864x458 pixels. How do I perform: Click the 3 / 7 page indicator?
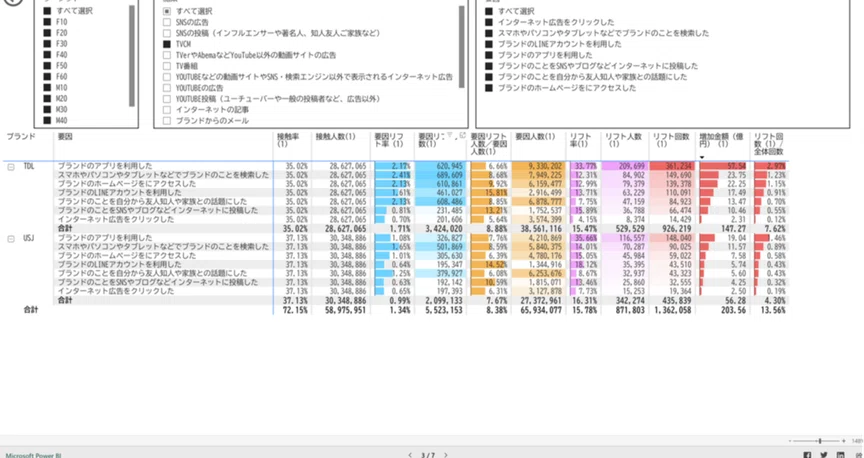(428, 455)
